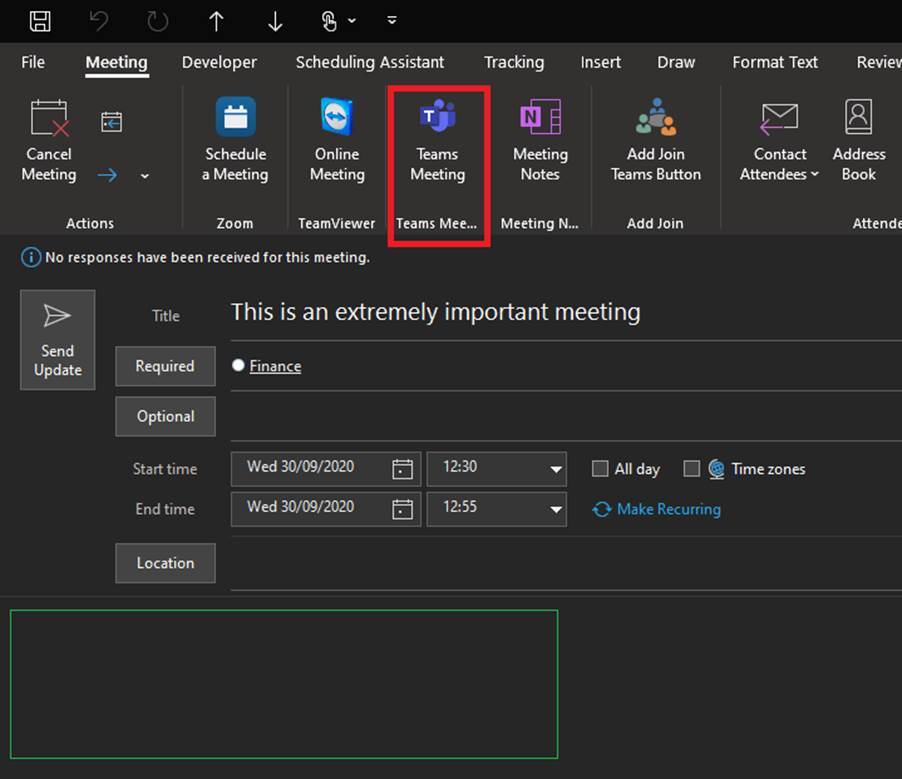Go to next item with down arrow
This screenshot has width=902, height=779.
click(275, 21)
